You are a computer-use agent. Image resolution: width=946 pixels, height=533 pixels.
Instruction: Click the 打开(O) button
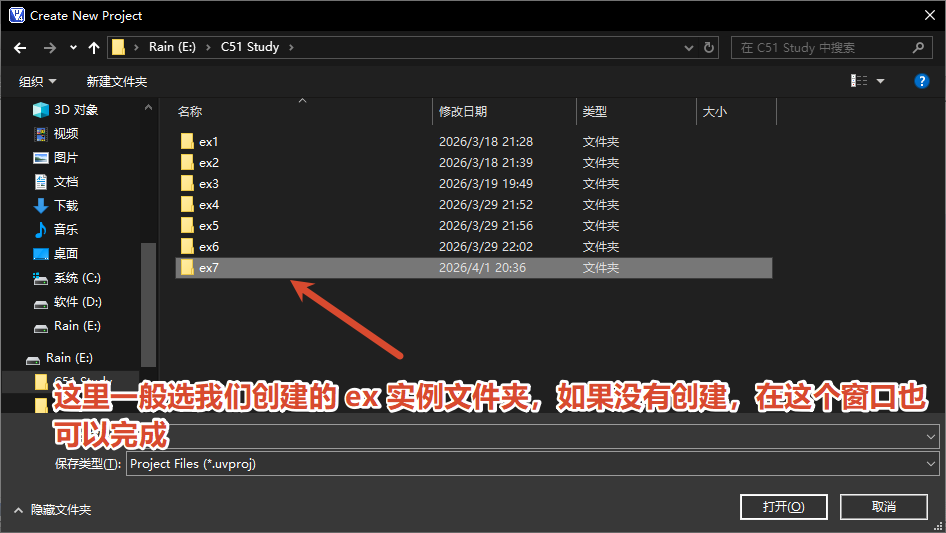click(x=783, y=506)
